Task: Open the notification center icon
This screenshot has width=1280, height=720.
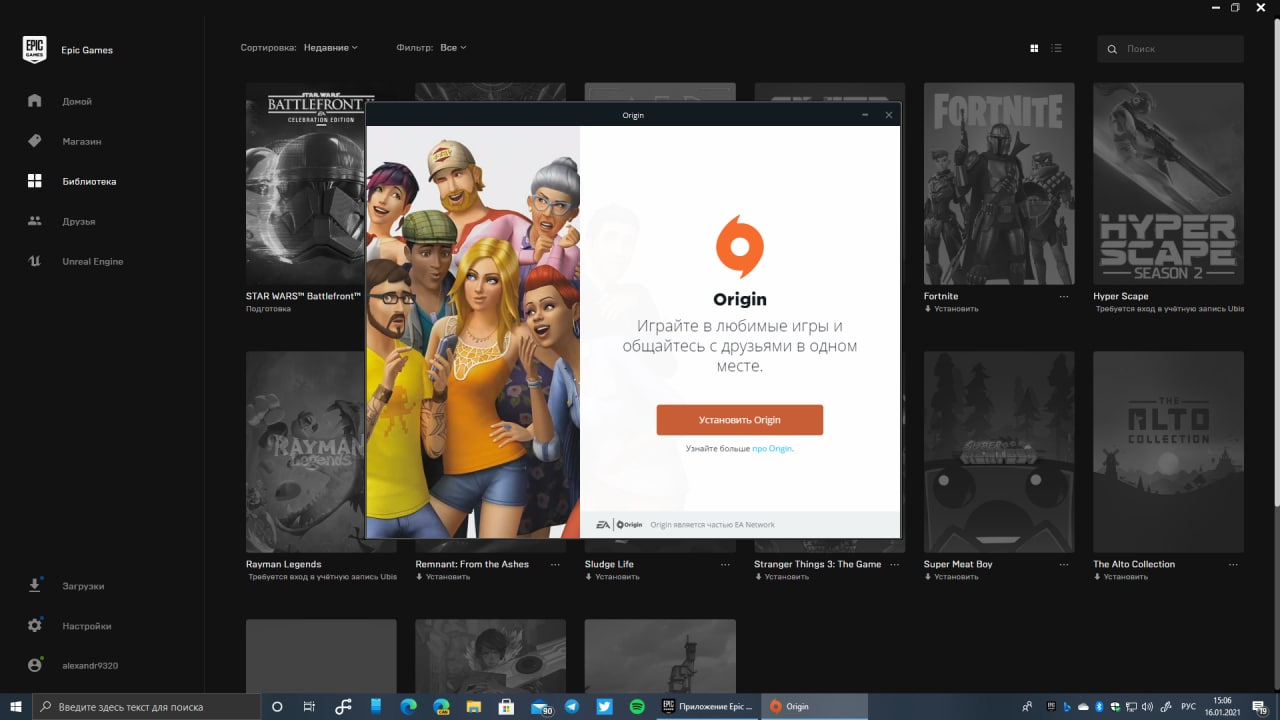Action: point(1259,706)
